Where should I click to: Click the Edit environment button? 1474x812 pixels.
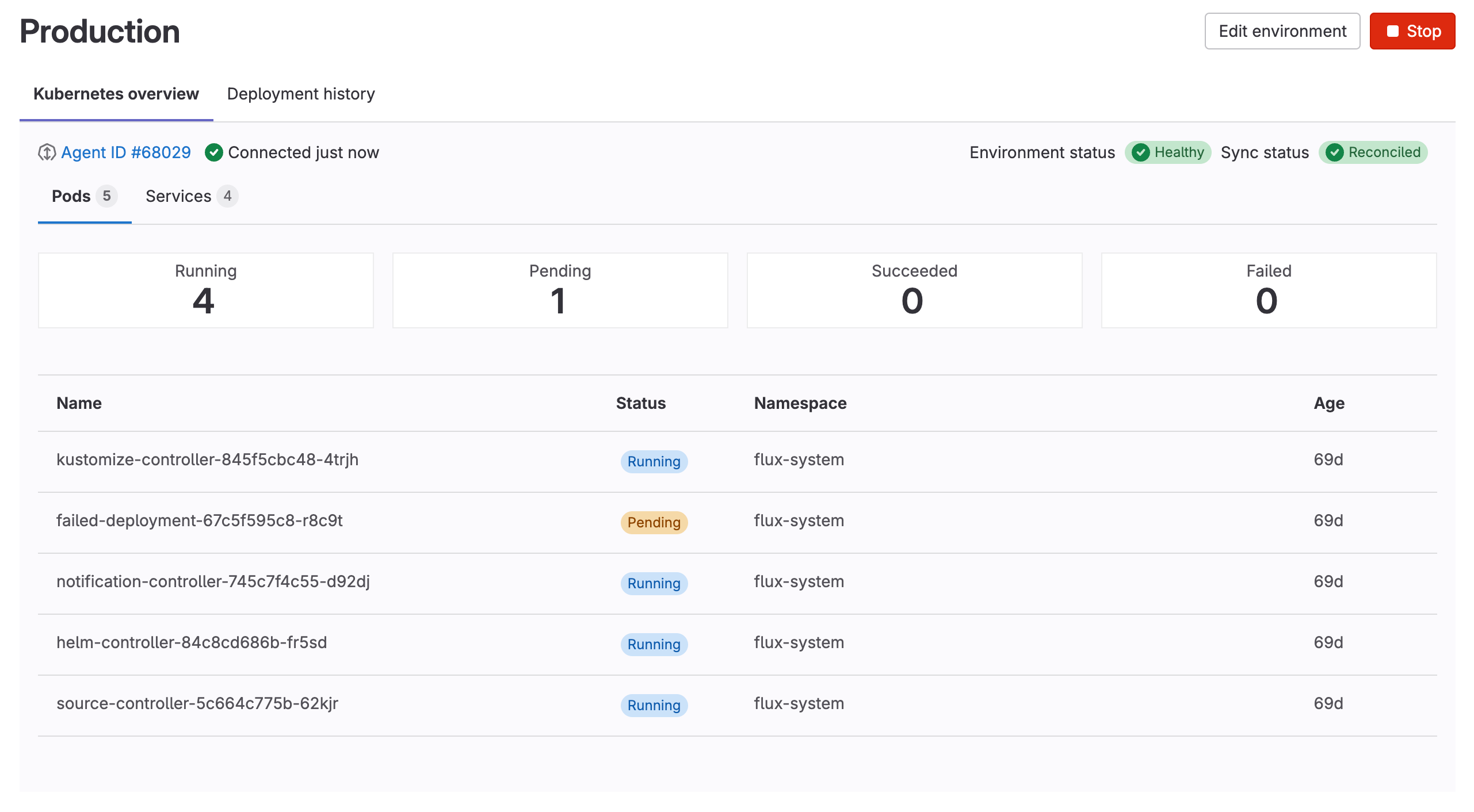click(x=1282, y=31)
